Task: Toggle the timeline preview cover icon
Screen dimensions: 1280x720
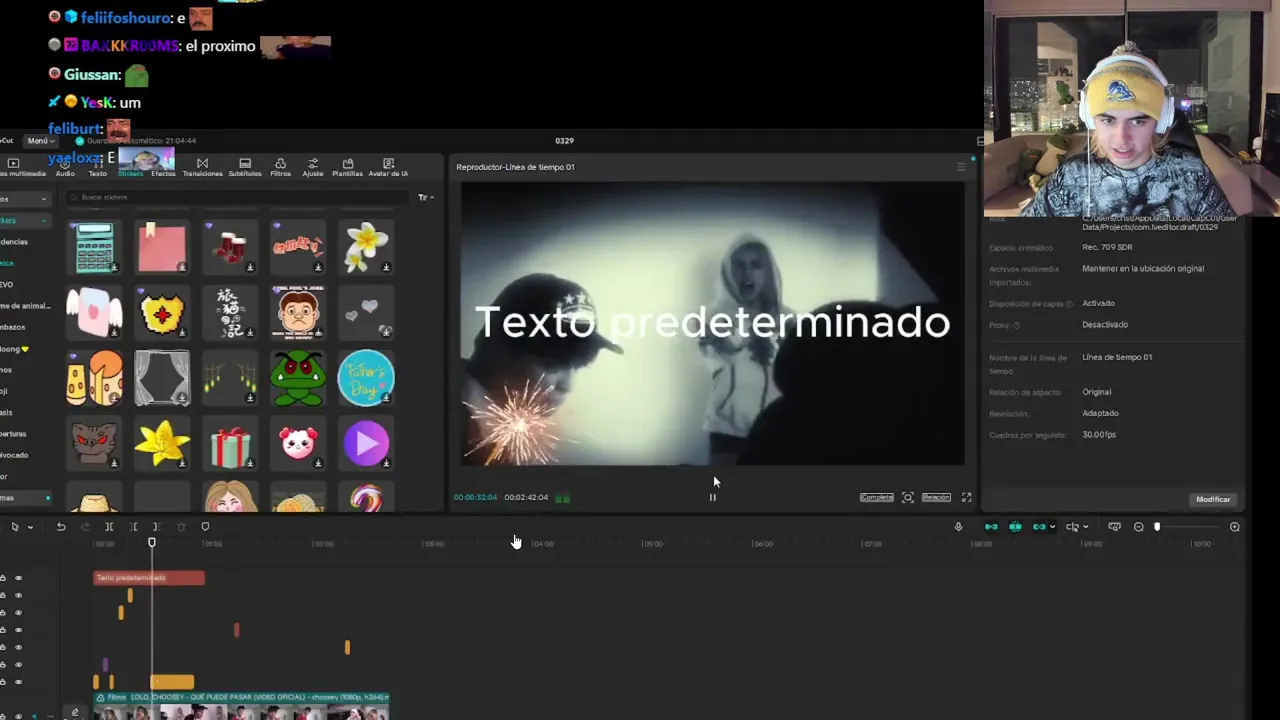Action: coord(1114,527)
